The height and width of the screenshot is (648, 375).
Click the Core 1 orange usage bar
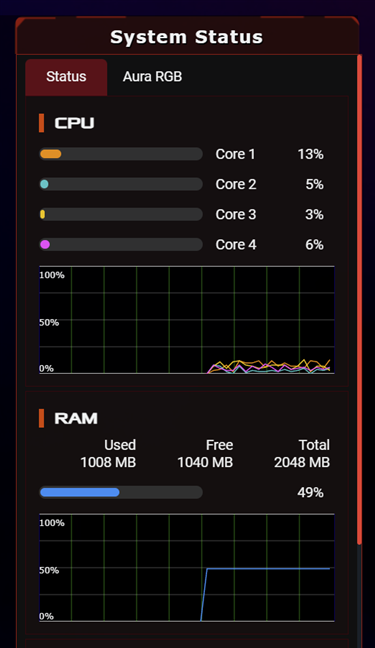click(x=51, y=154)
